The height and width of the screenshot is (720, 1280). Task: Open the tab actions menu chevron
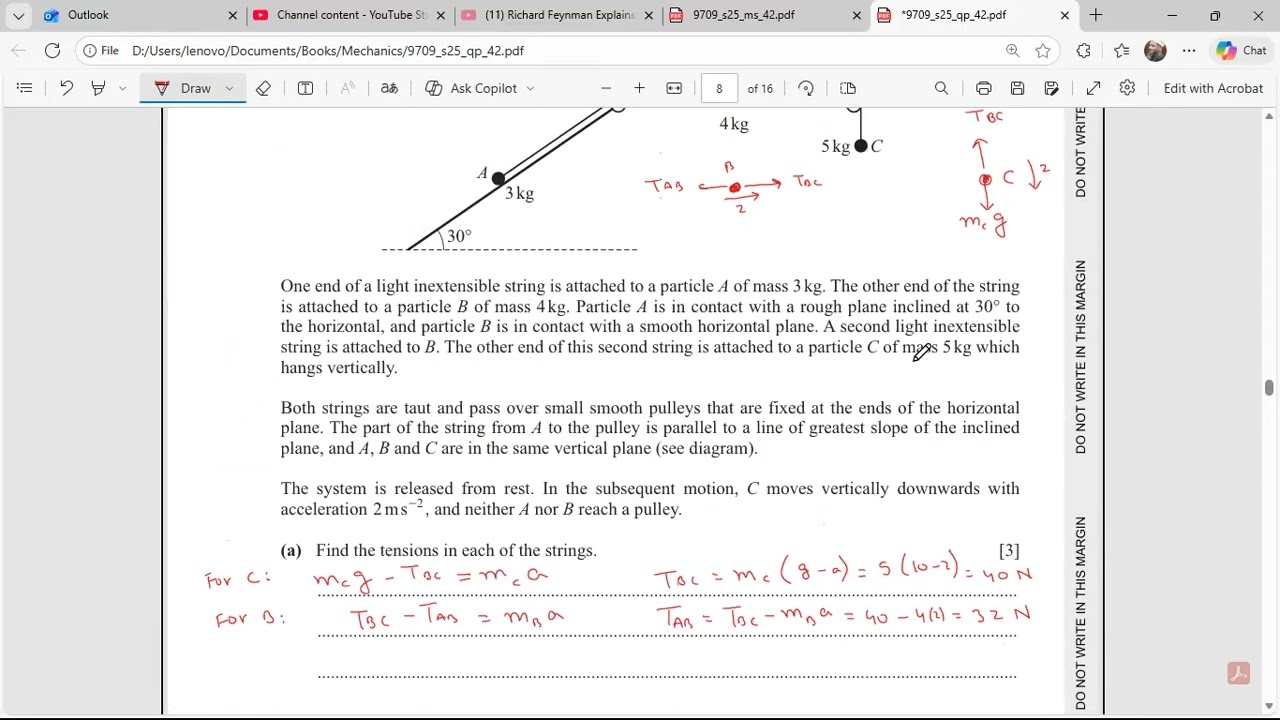tap(18, 15)
